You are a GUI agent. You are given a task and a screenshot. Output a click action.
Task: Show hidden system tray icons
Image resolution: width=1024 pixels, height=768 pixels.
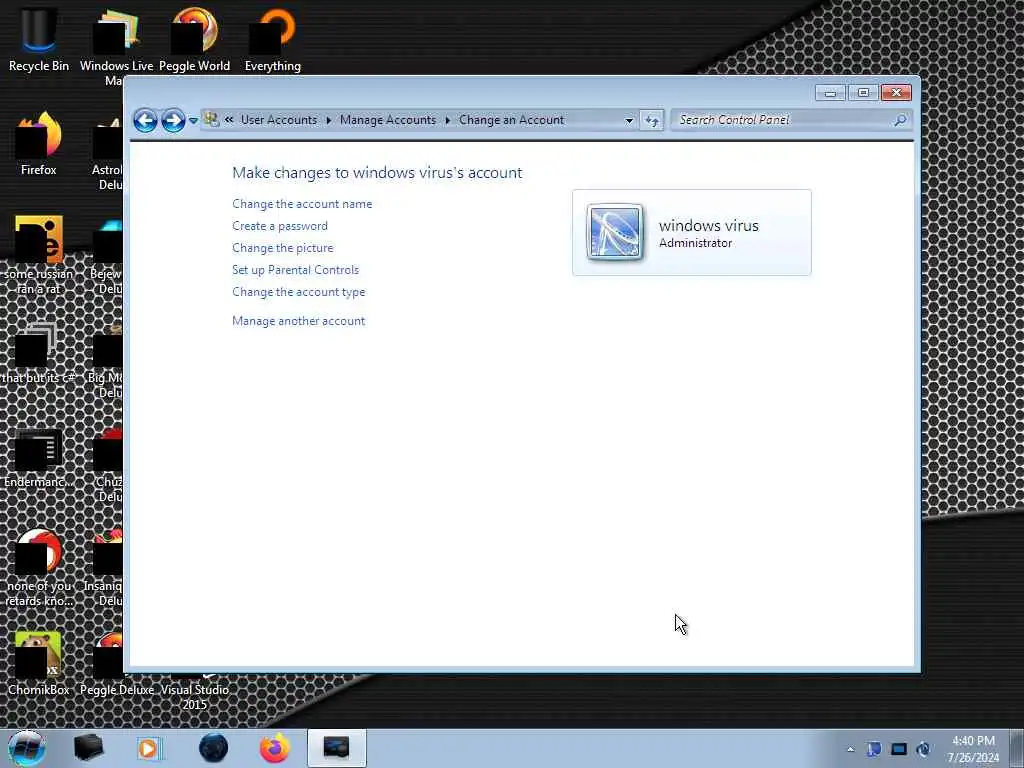point(850,749)
